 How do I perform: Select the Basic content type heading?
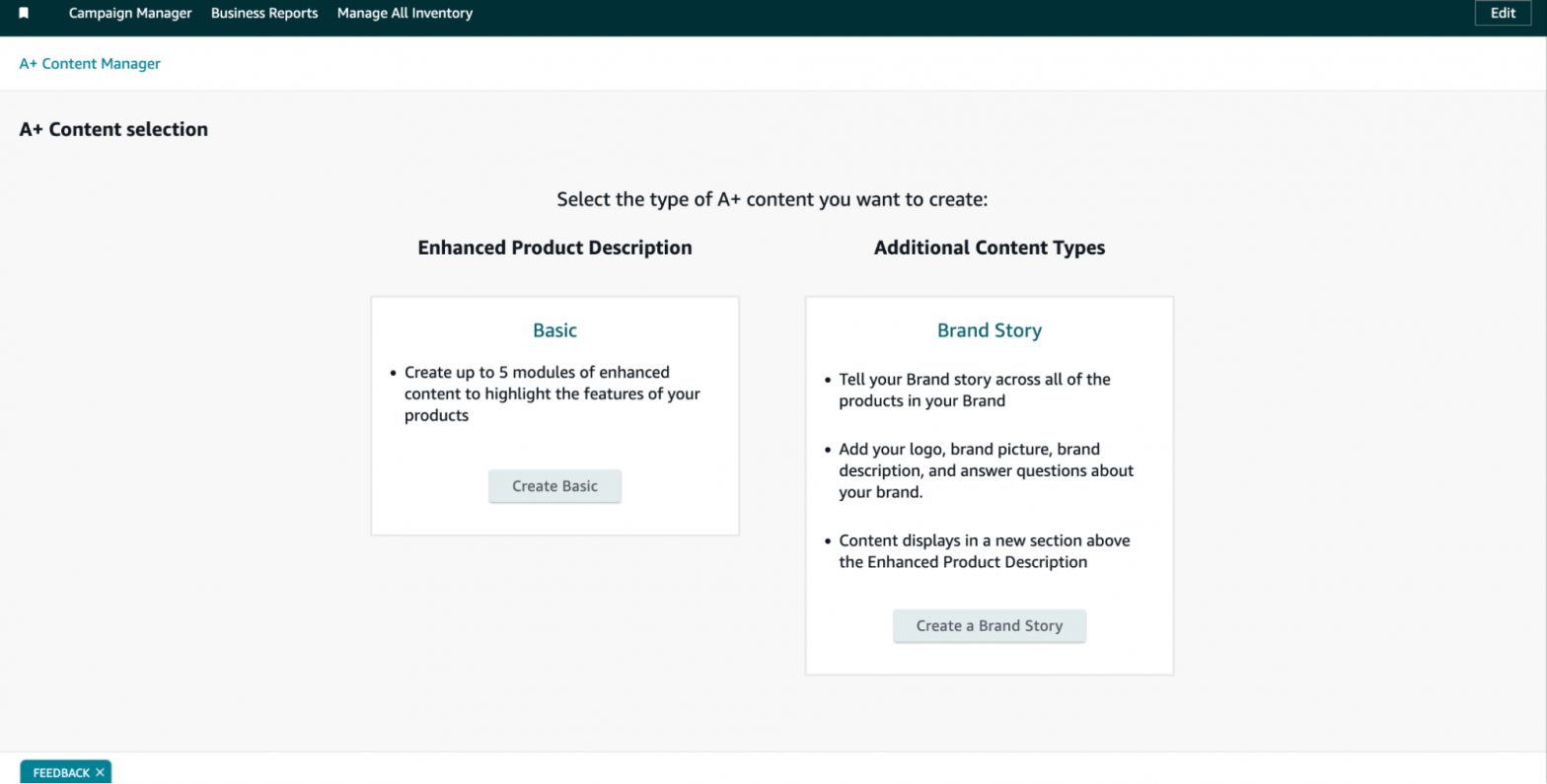554,330
